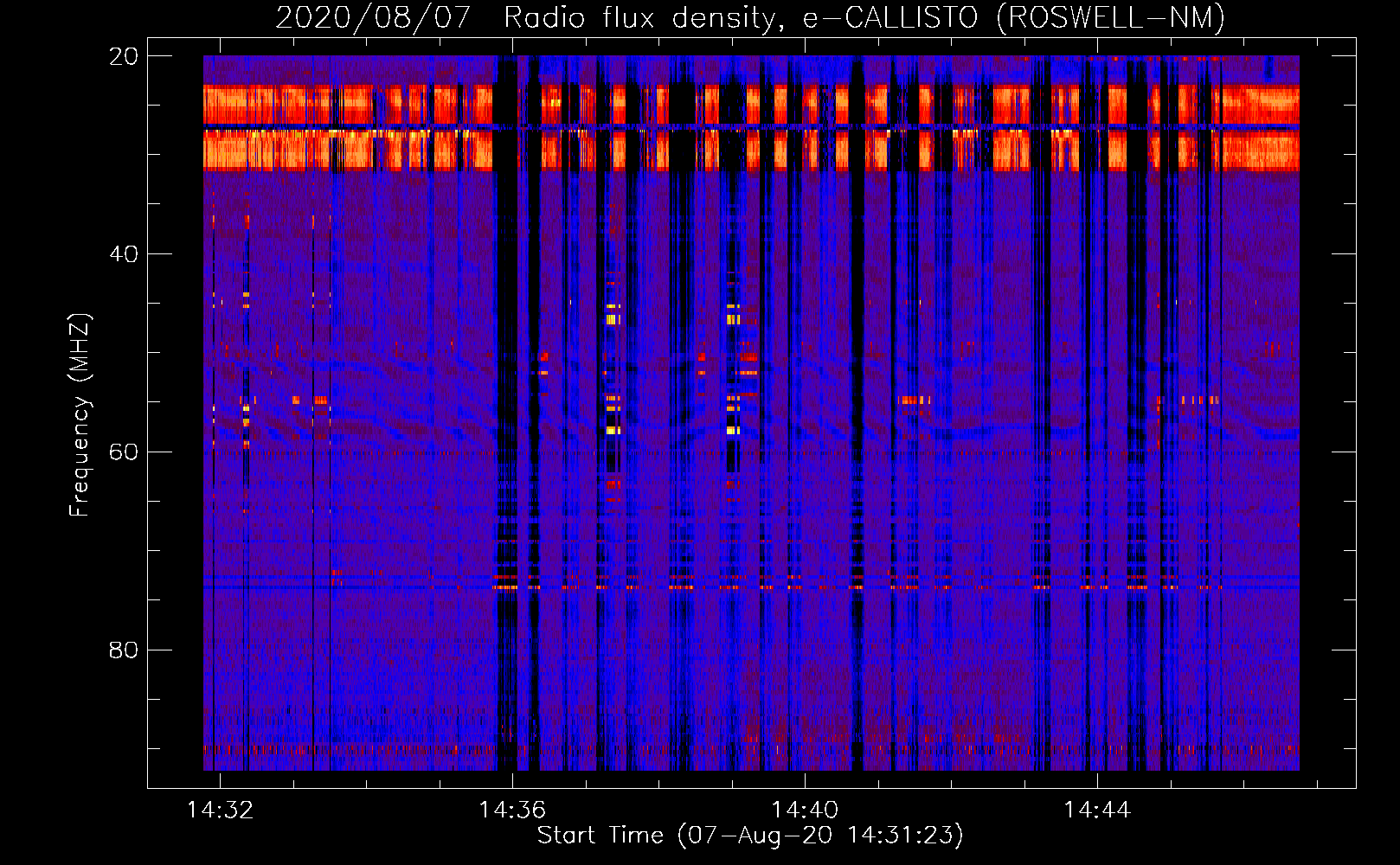Click the frequency tick label '80'
The height and width of the screenshot is (865, 1400).
tap(124, 650)
